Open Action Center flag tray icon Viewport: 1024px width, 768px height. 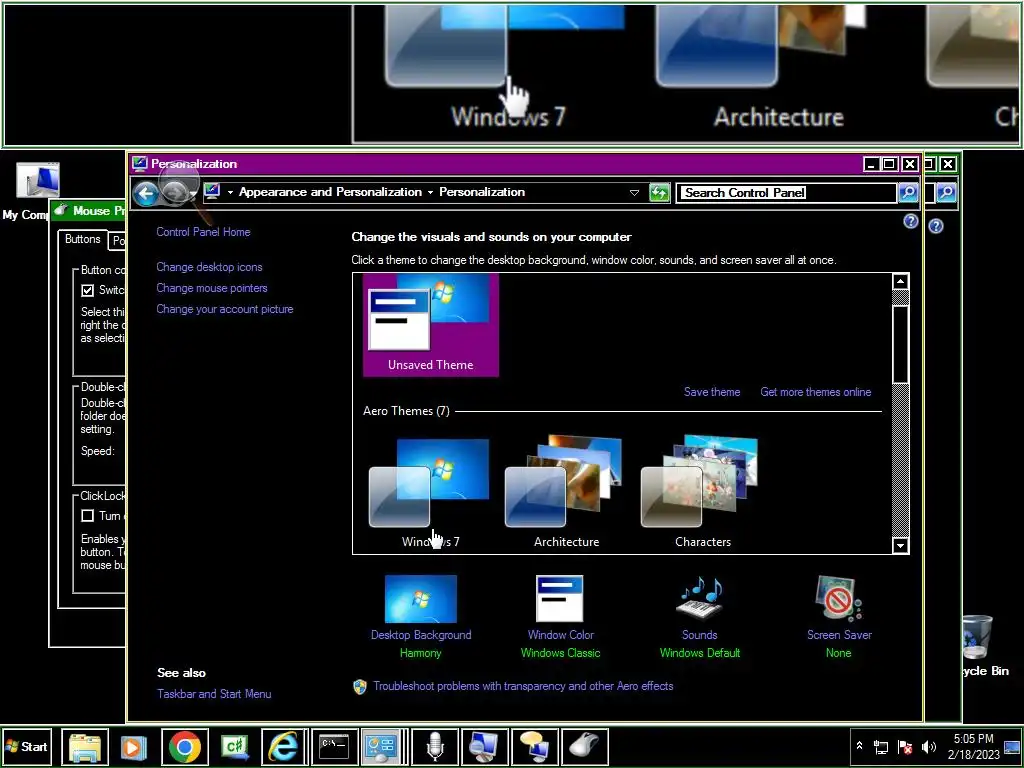[x=905, y=747]
